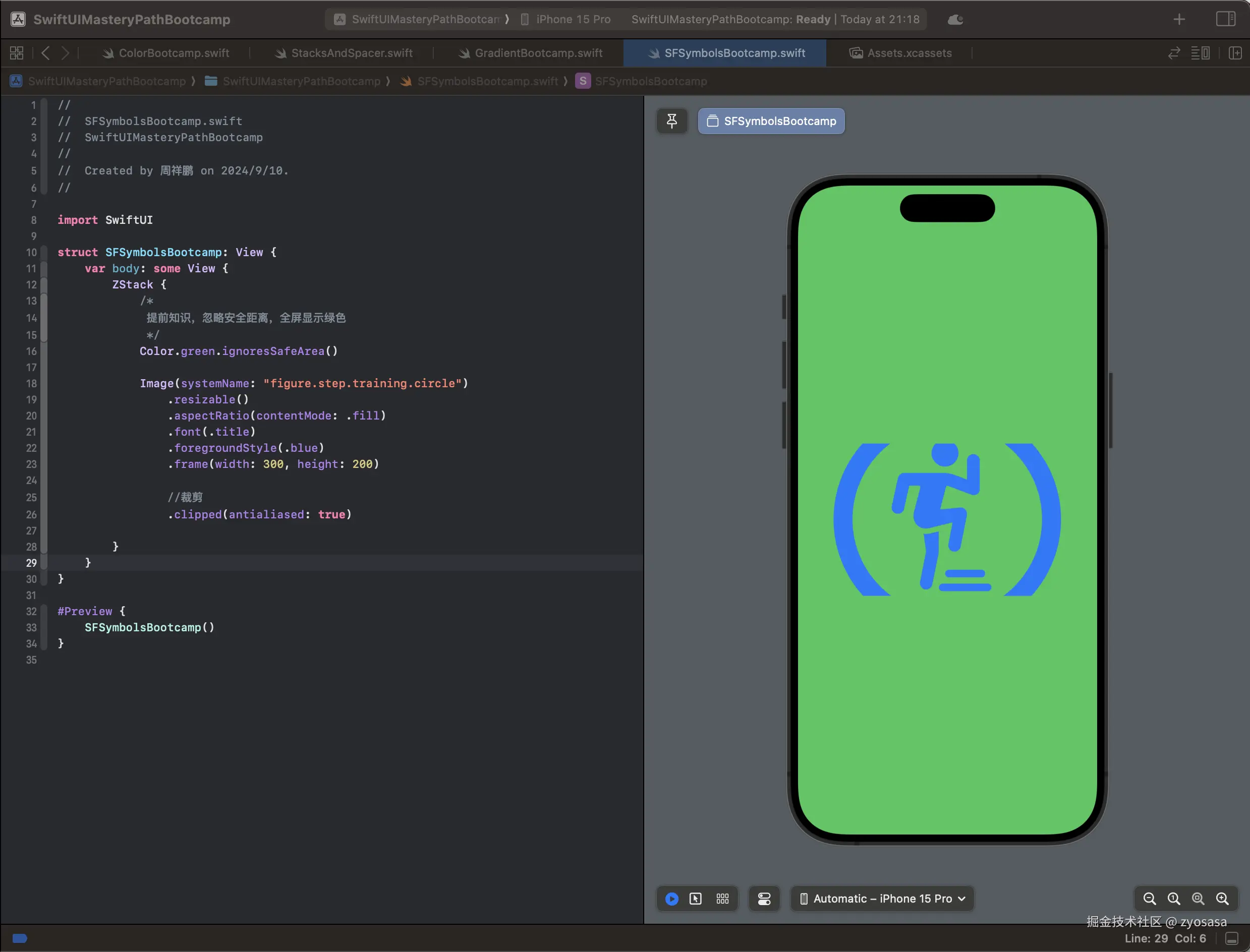The width and height of the screenshot is (1250, 952).
Task: Zoom out the preview canvas
Action: pyautogui.click(x=1149, y=899)
